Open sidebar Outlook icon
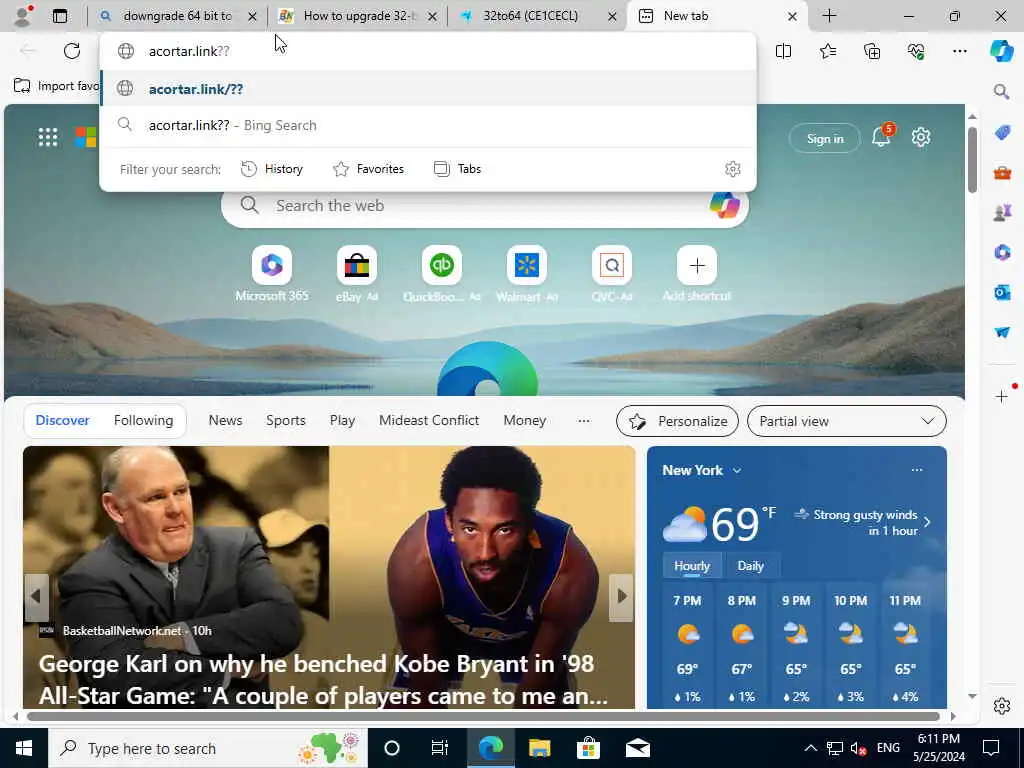This screenshot has height=768, width=1024. tap(1002, 292)
